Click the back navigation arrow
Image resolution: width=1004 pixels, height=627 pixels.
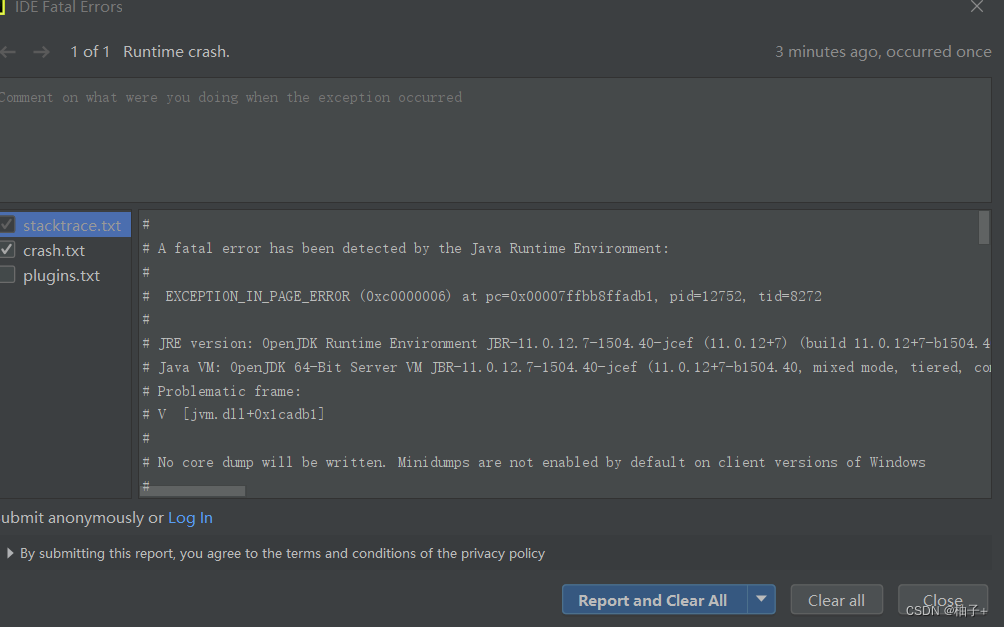tap(9, 51)
